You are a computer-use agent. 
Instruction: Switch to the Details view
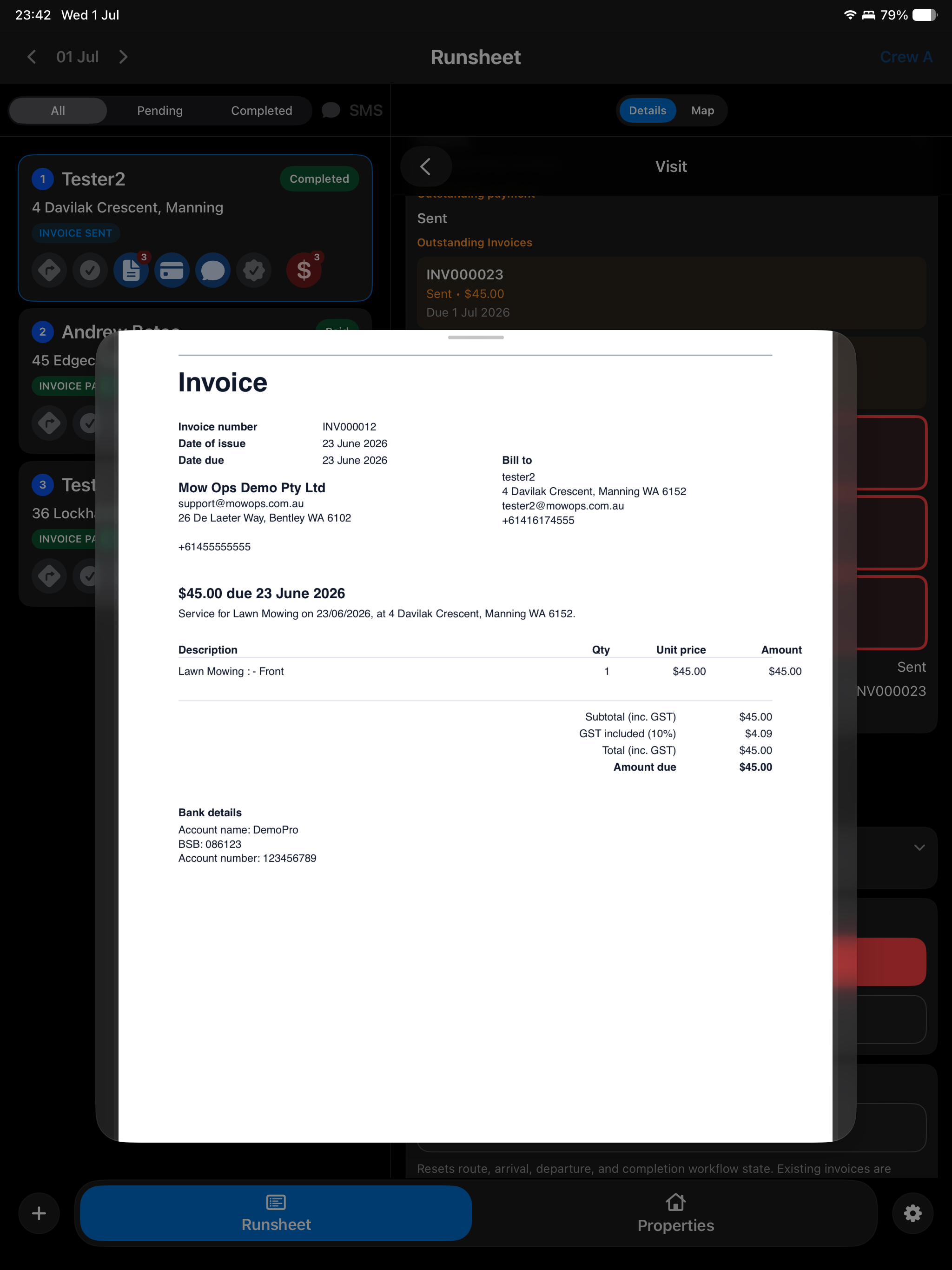click(x=647, y=110)
